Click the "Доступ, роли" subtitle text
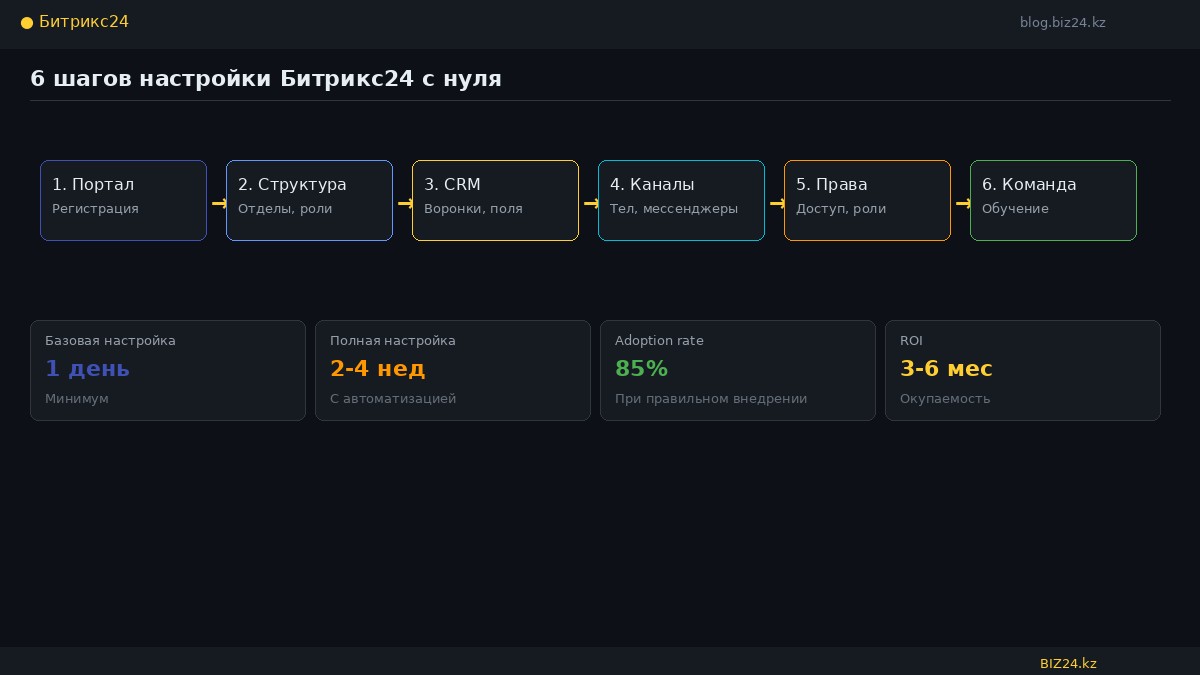 pyautogui.click(x=841, y=209)
